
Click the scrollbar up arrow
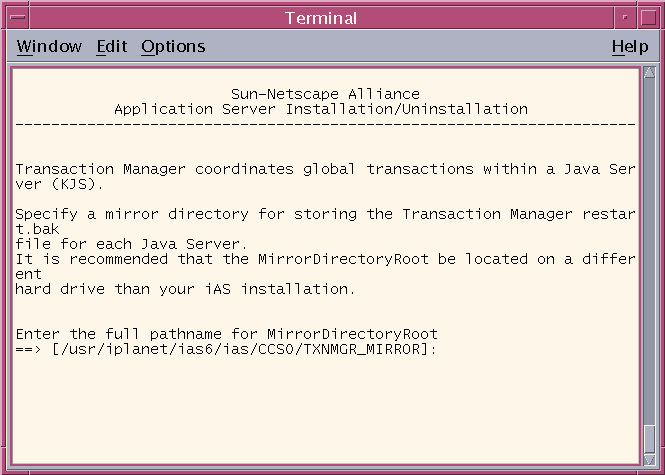[649, 73]
